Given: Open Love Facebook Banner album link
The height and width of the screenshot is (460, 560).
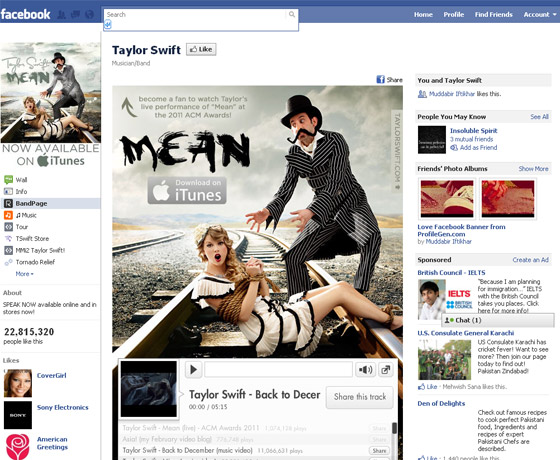Looking at the screenshot, I should (x=461, y=230).
